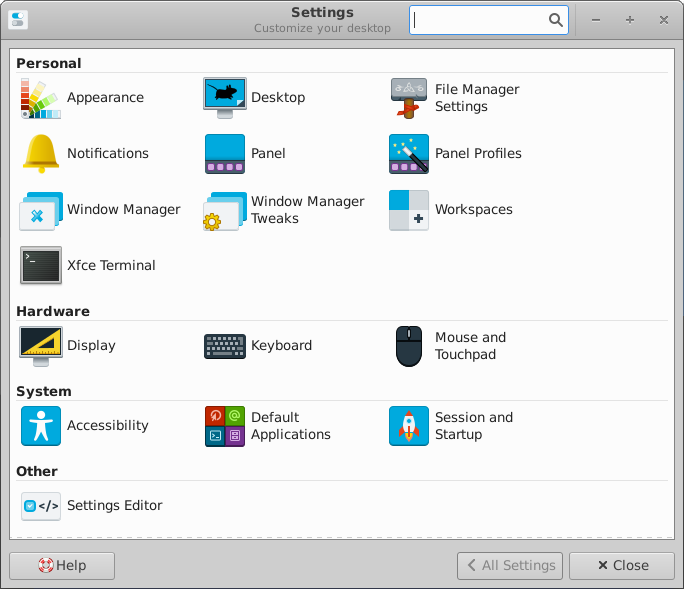Screen dimensions: 684x589
Task: Click the Session and Startup label
Action: tap(474, 426)
